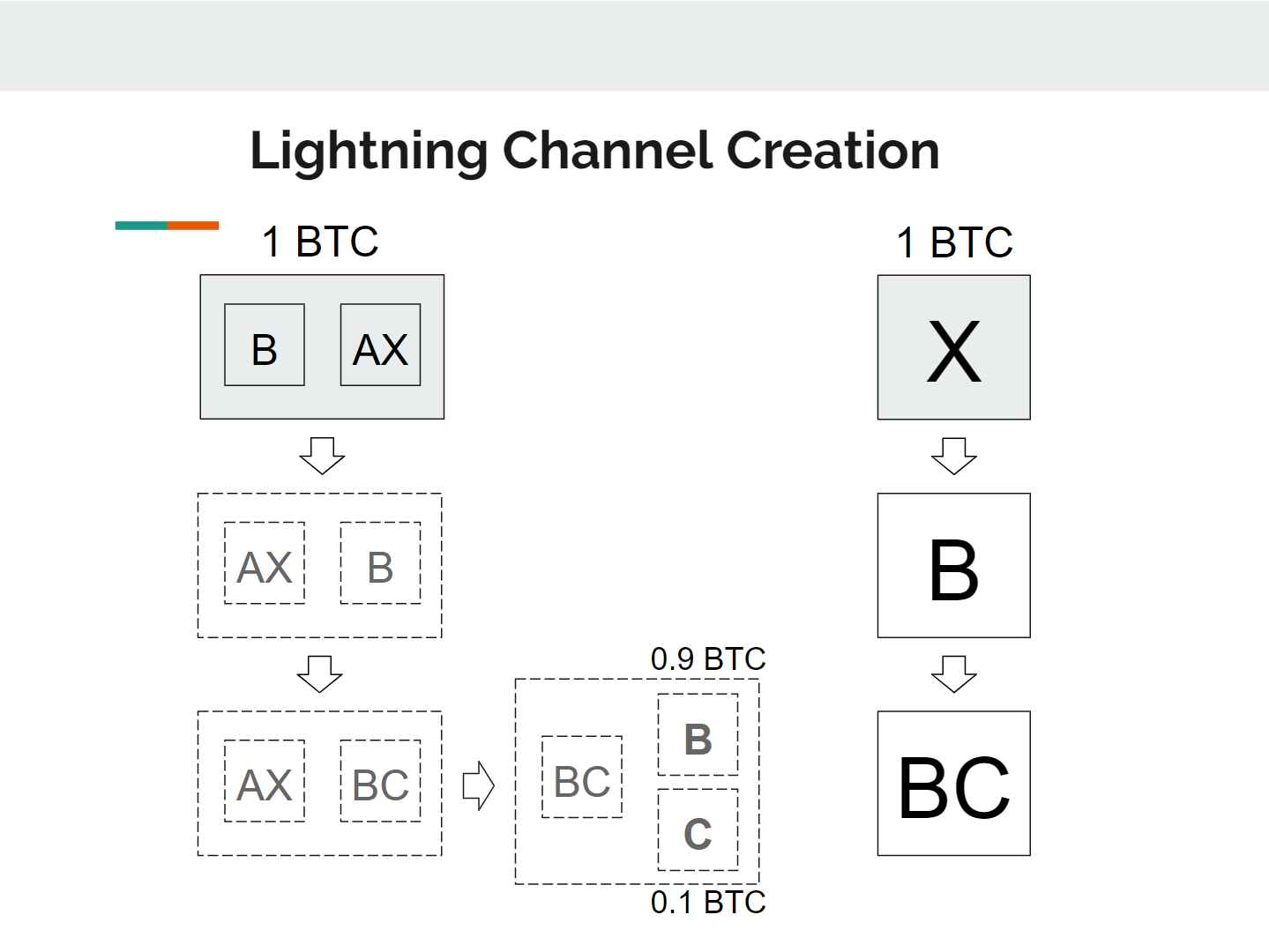Click the large solid B square
Viewport: 1269px width, 952px height.
[953, 565]
